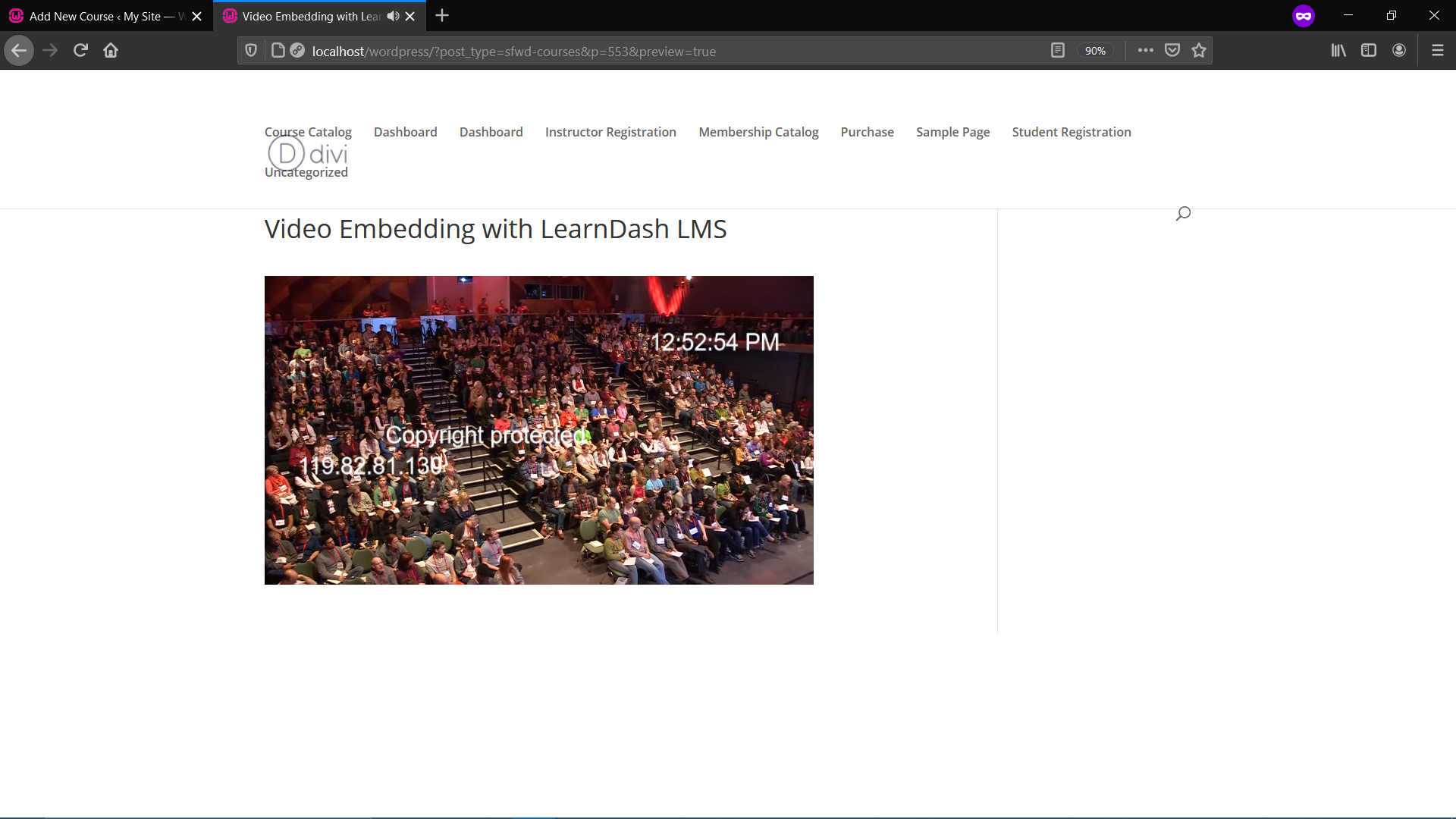Viewport: 1456px width, 819px height.
Task: Go to the browser home page
Action: (x=111, y=51)
